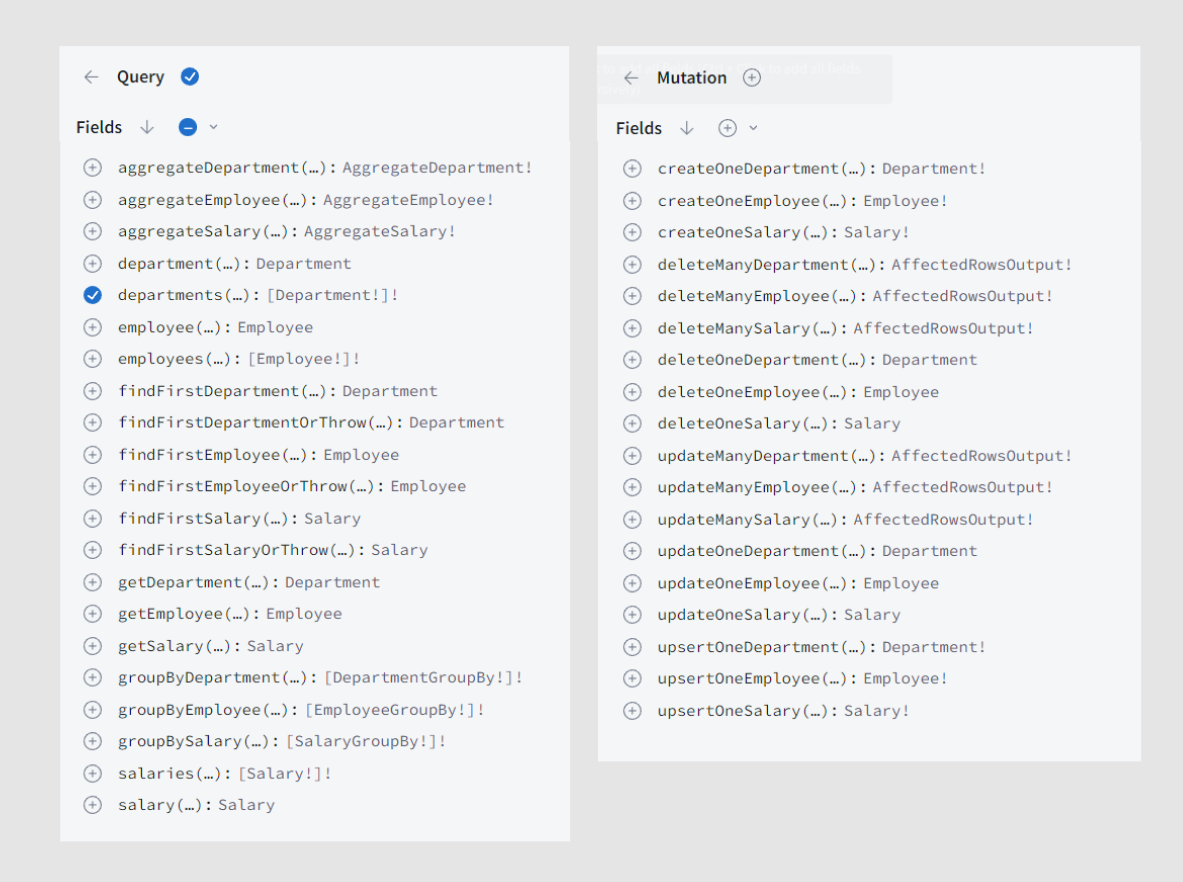Click the plus icon next to createOneSalary
This screenshot has height=882, width=1183.
click(632, 232)
